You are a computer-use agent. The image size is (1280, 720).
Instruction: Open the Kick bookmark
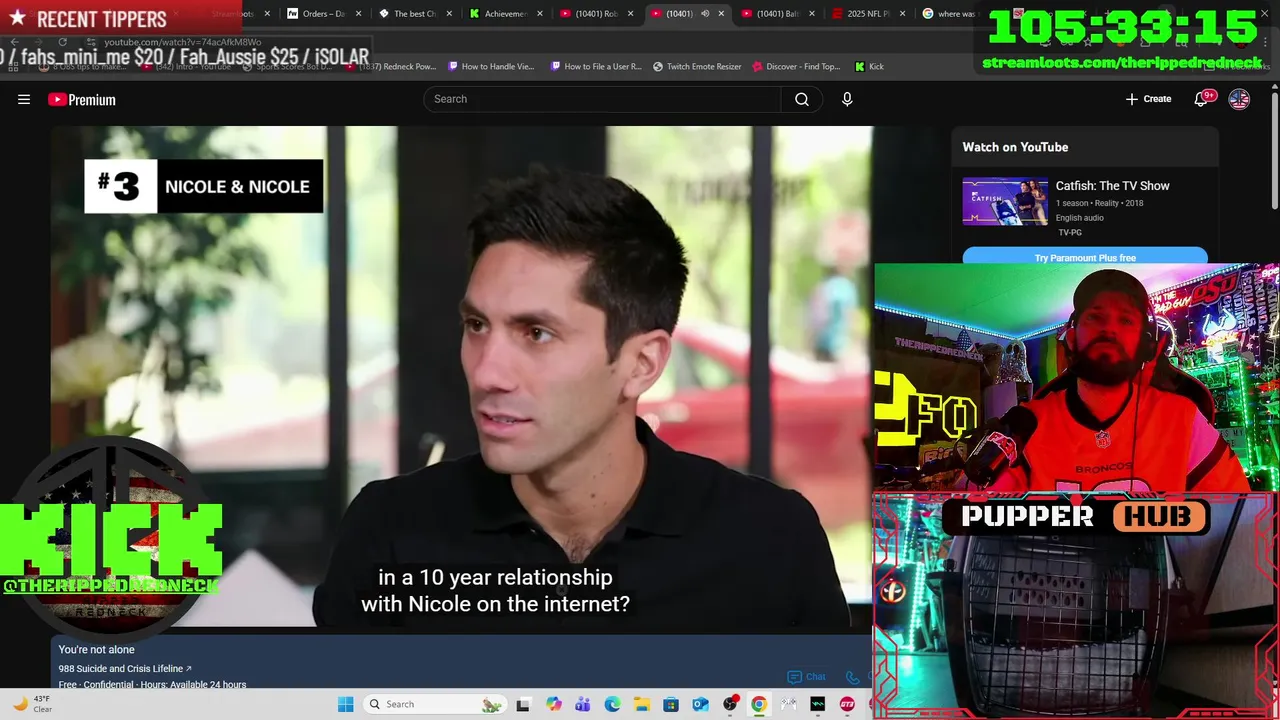(x=869, y=67)
